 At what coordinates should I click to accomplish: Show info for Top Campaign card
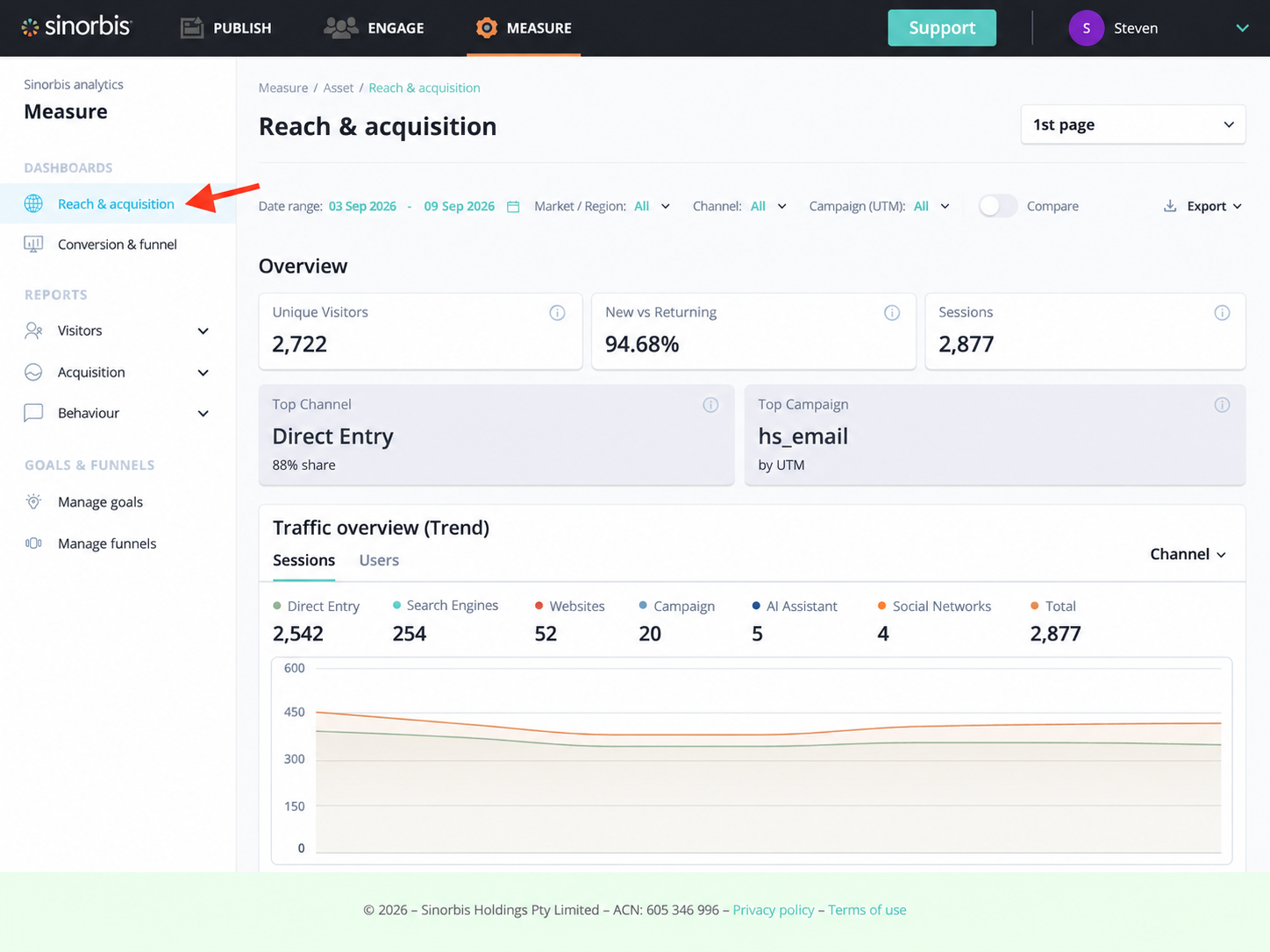[x=1222, y=405]
